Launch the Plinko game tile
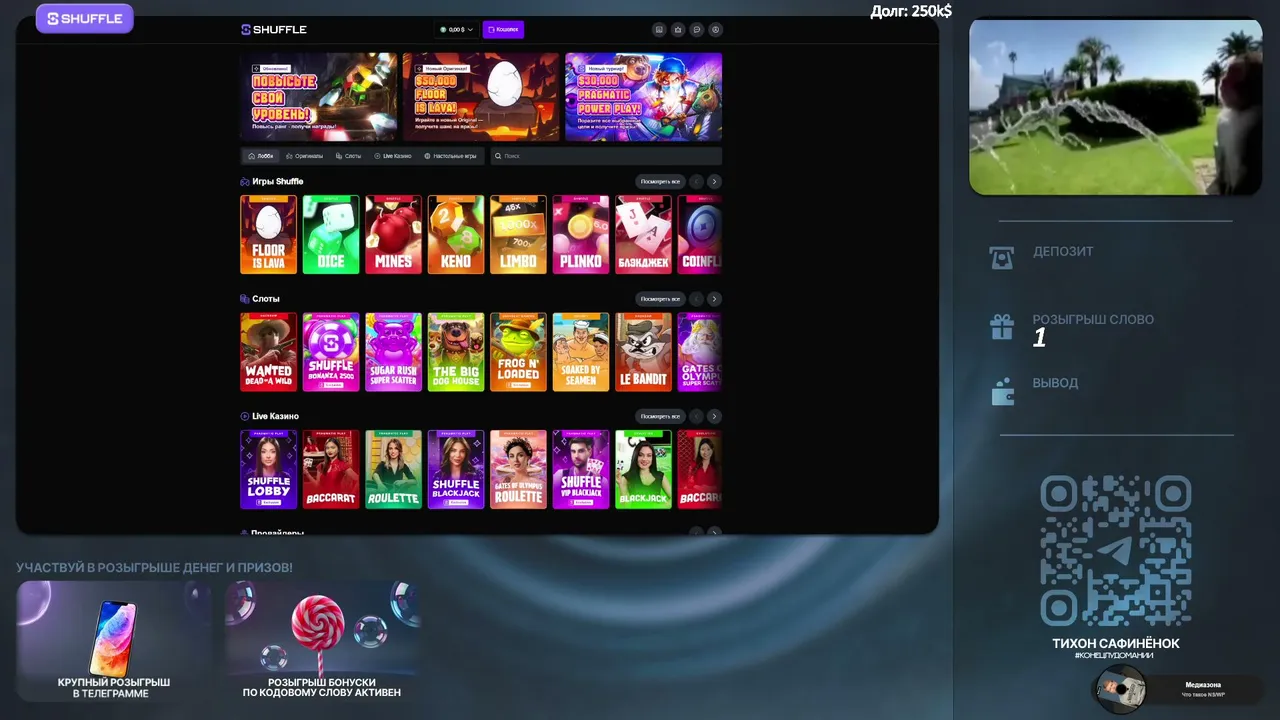 click(581, 234)
